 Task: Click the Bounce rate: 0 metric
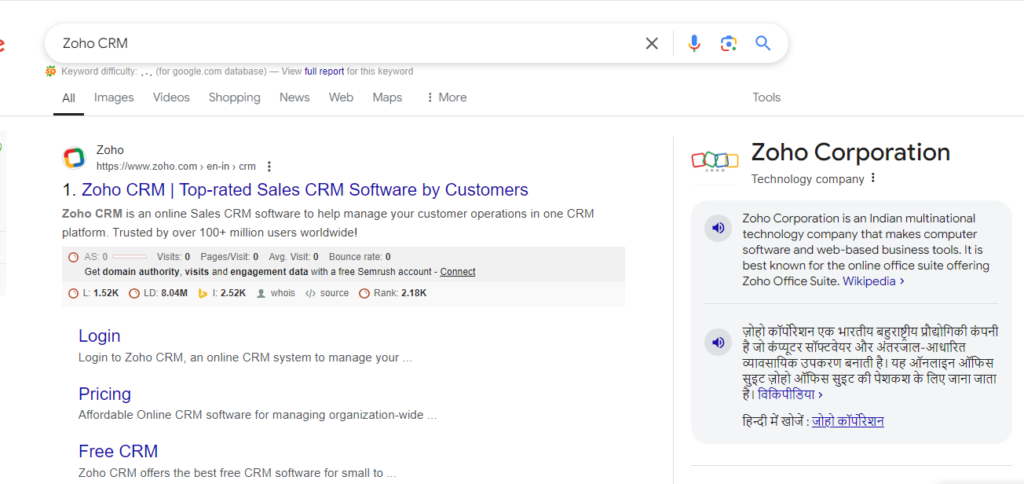point(360,257)
